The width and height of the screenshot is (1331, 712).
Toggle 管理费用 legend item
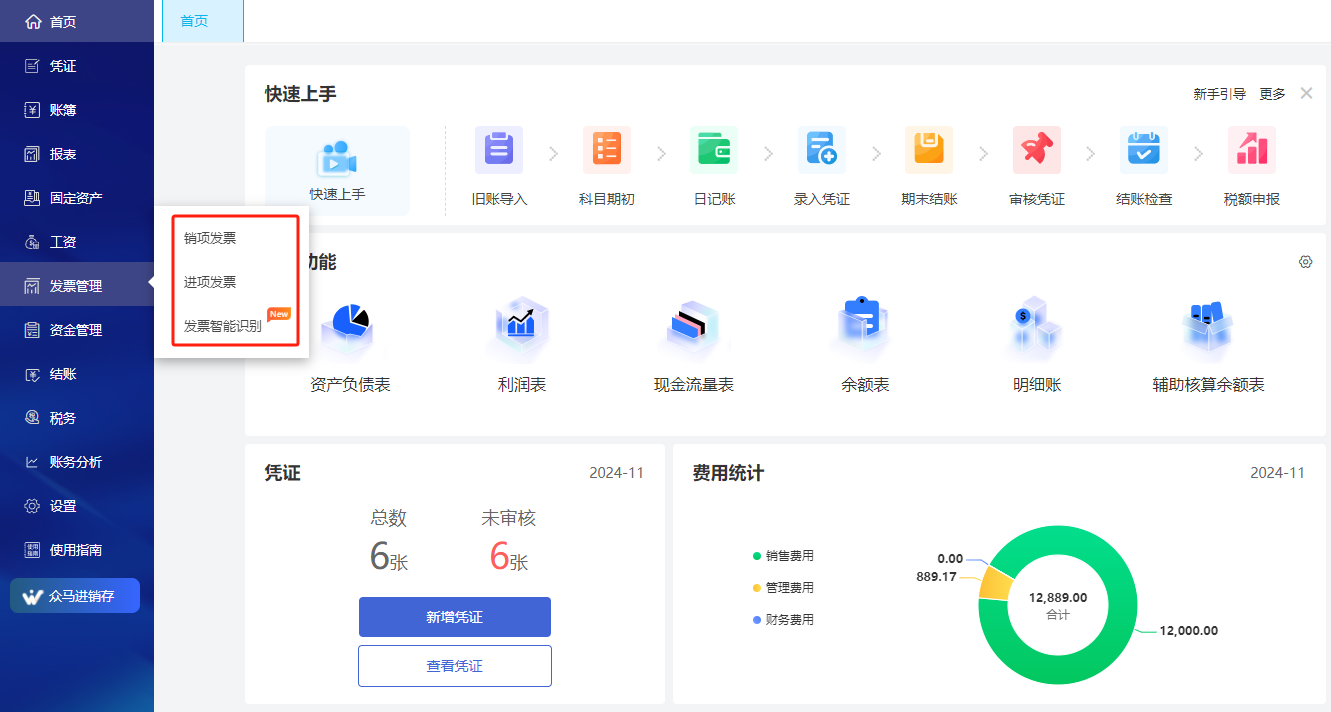pos(783,588)
